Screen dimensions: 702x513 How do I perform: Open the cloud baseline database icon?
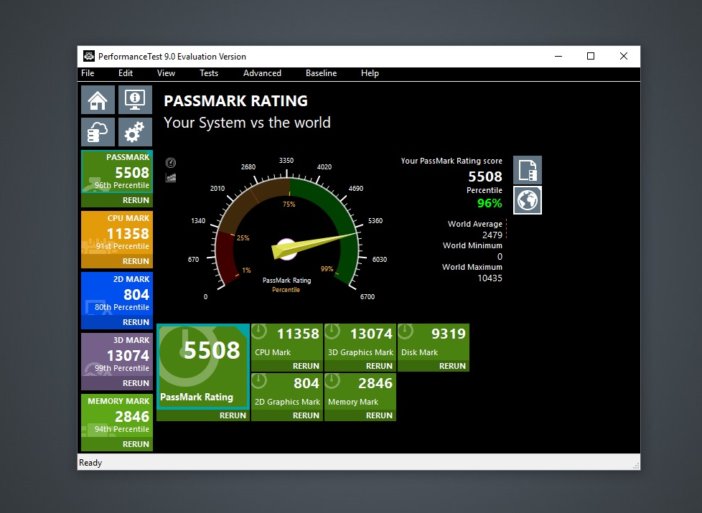click(x=98, y=132)
